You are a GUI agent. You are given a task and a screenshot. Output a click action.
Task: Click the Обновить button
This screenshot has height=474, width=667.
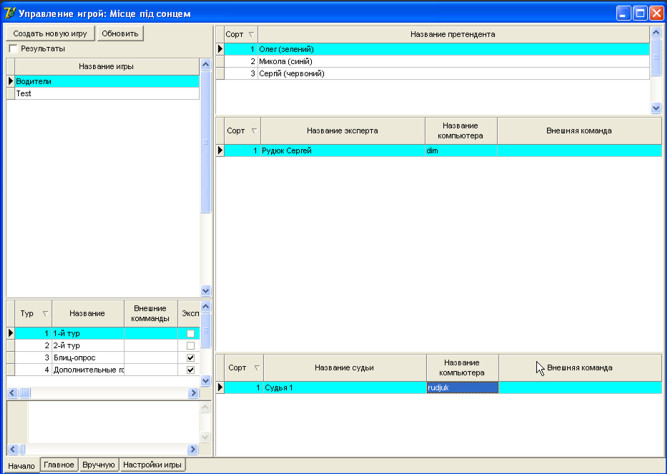click(120, 33)
